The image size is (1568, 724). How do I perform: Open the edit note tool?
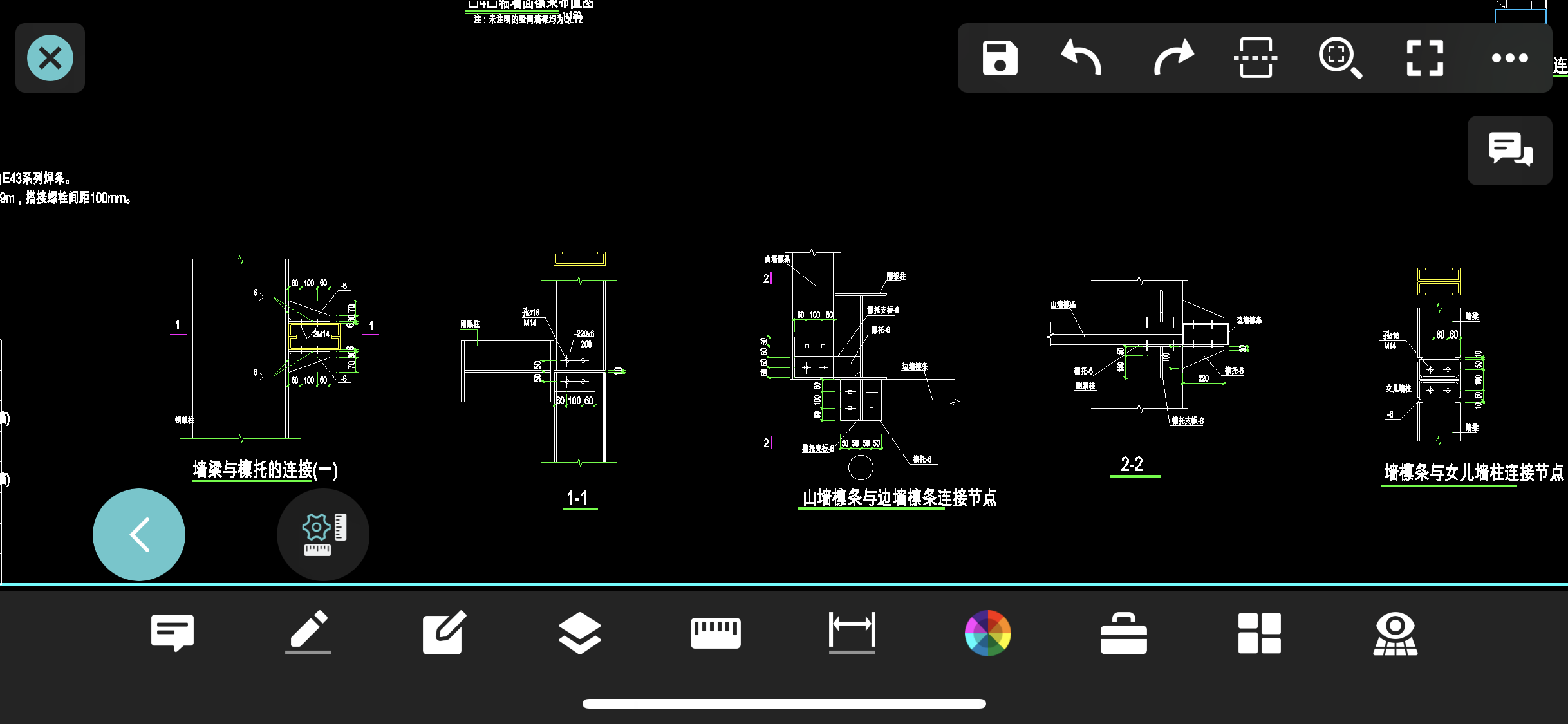(x=444, y=633)
